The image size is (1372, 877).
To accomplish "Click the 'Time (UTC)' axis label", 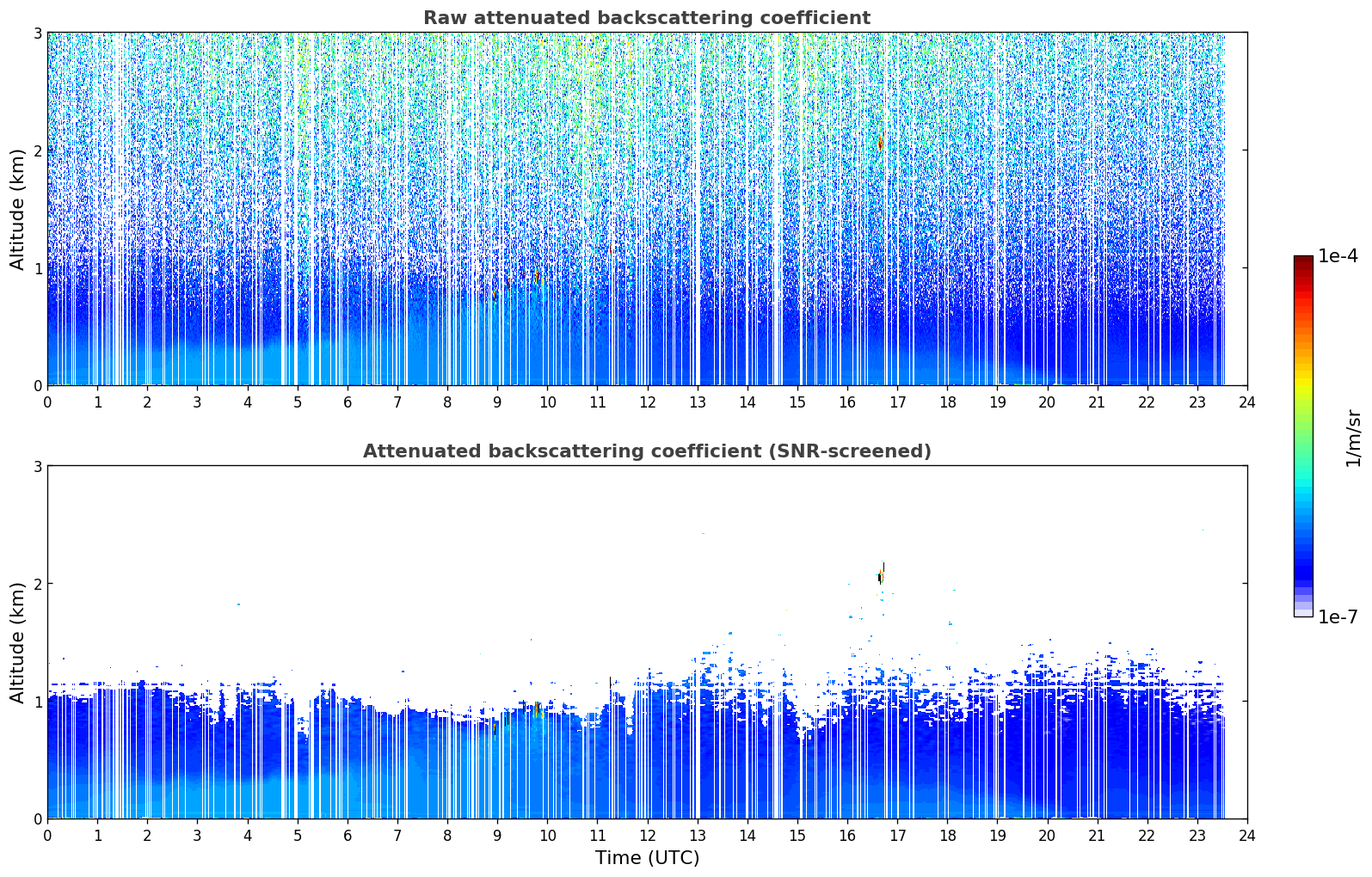I will (x=647, y=857).
